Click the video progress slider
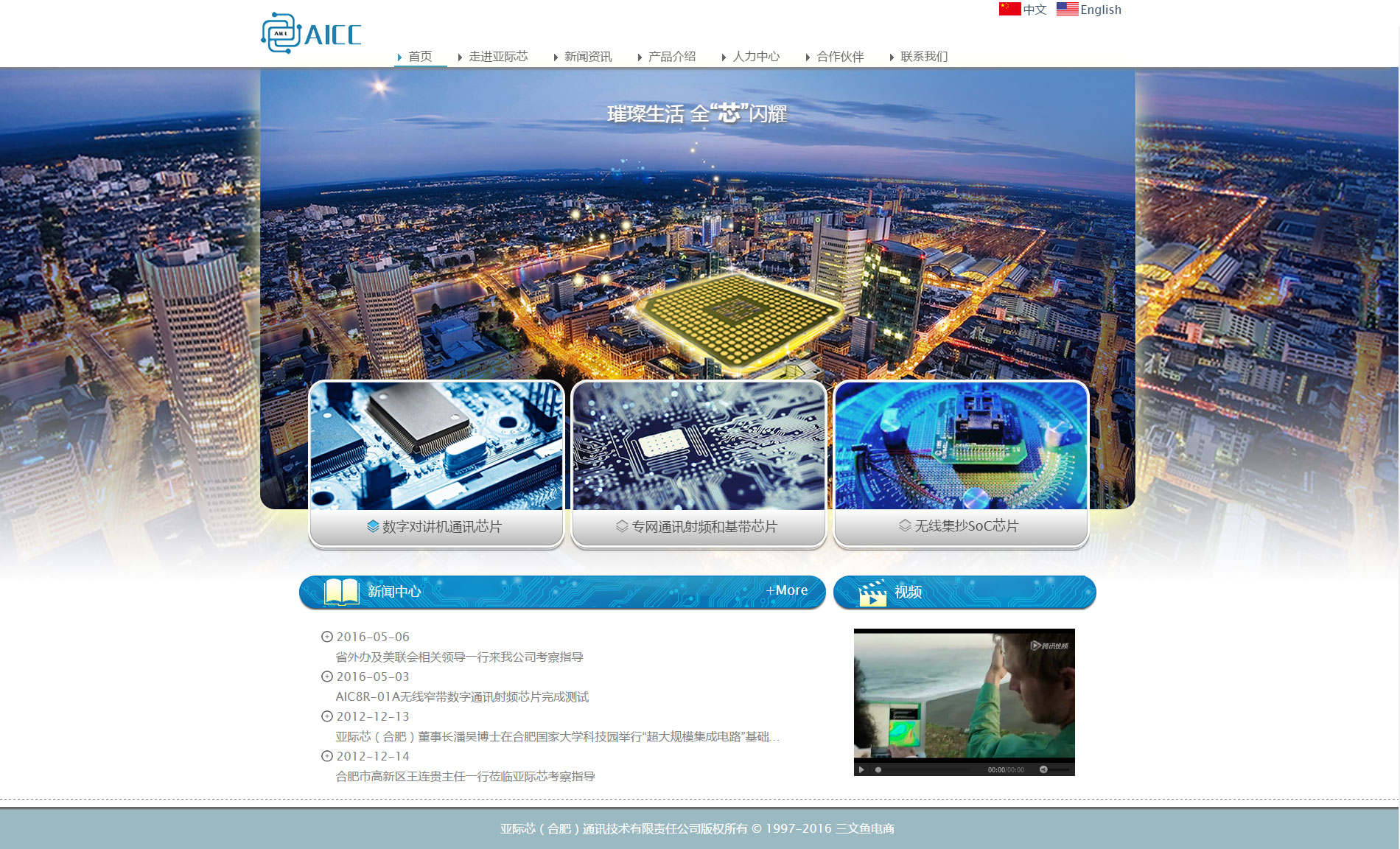The width and height of the screenshot is (1400, 849). [928, 769]
